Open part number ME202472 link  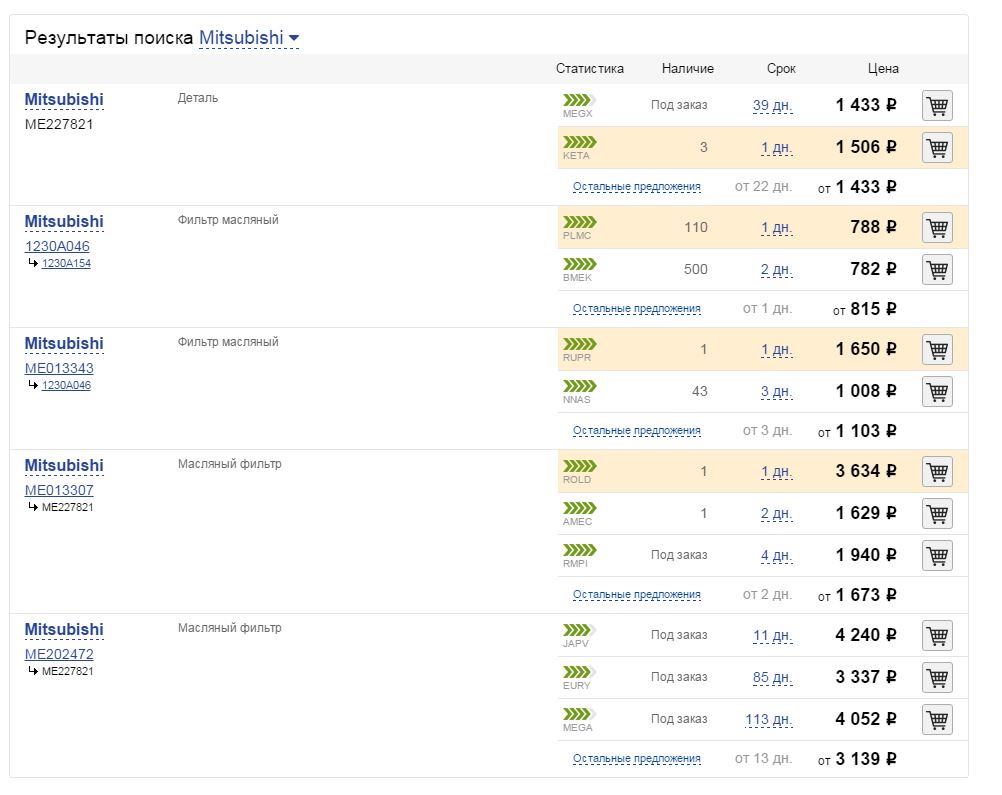pos(59,654)
